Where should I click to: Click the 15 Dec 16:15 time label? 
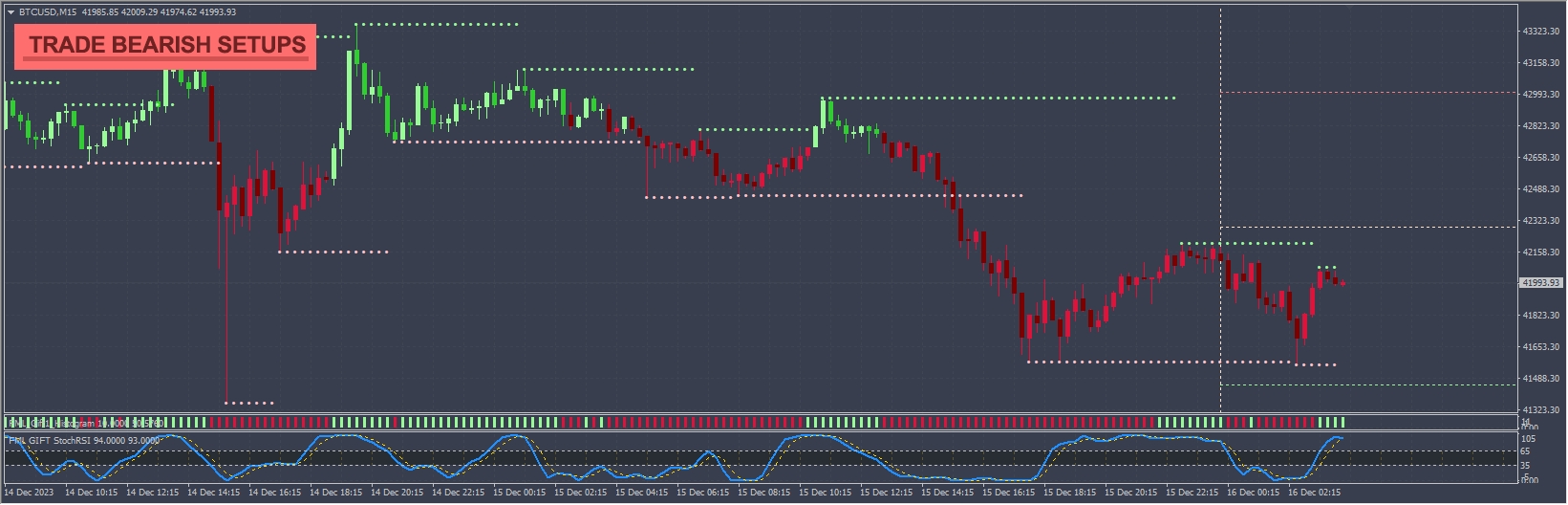pyautogui.click(x=1008, y=493)
